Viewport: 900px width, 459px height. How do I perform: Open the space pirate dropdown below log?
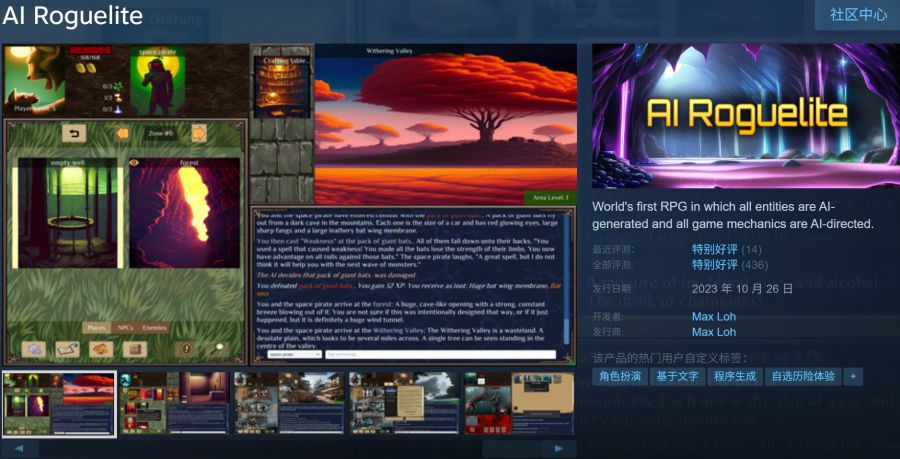[294, 355]
